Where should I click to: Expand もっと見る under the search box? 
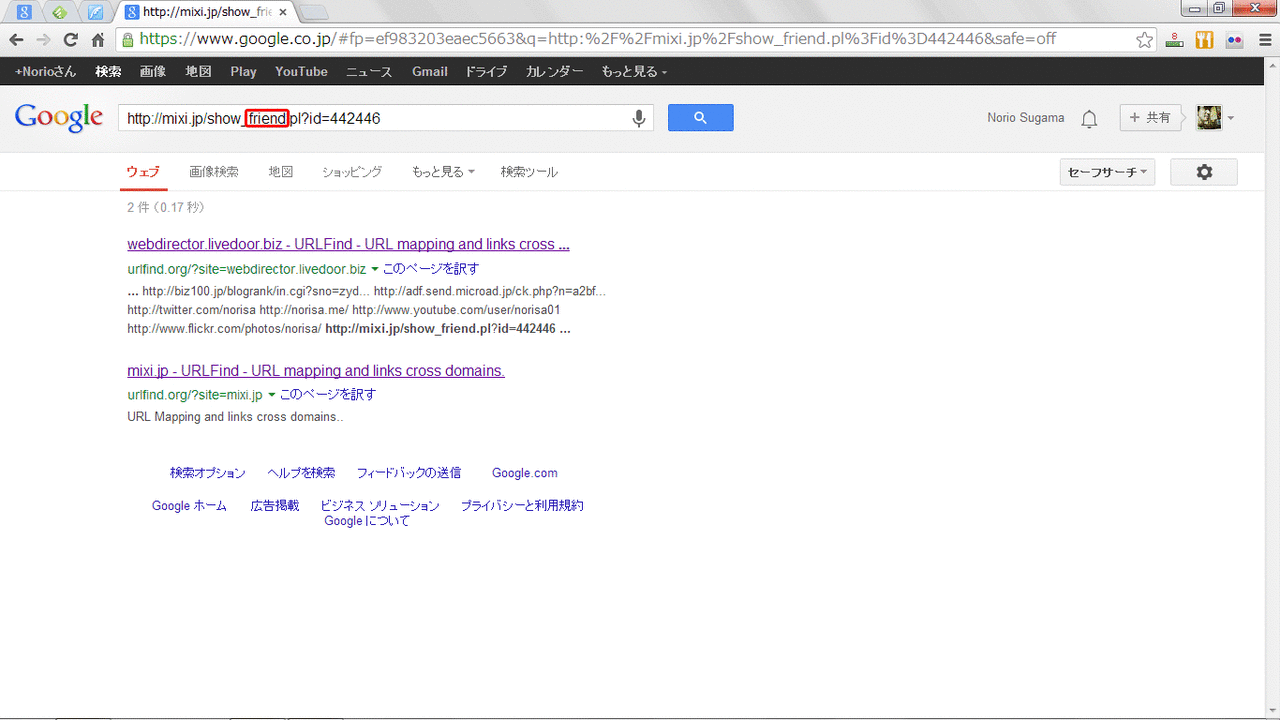pos(443,172)
